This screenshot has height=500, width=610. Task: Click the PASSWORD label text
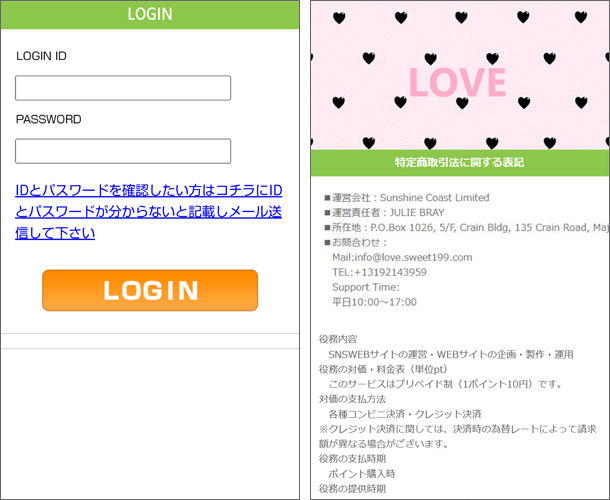click(x=48, y=119)
